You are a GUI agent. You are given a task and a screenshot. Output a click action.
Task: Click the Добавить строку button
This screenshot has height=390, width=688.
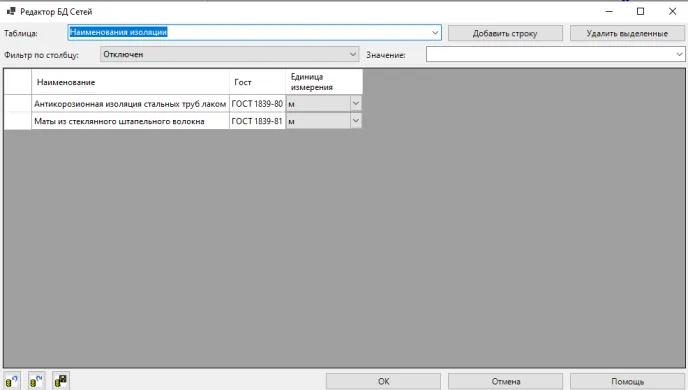pyautogui.click(x=505, y=33)
